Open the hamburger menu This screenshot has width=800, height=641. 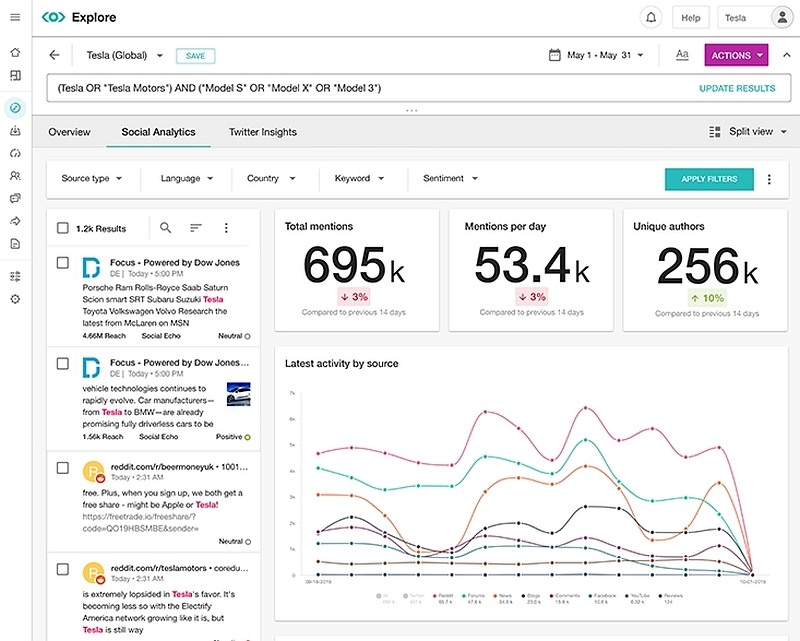coord(15,17)
